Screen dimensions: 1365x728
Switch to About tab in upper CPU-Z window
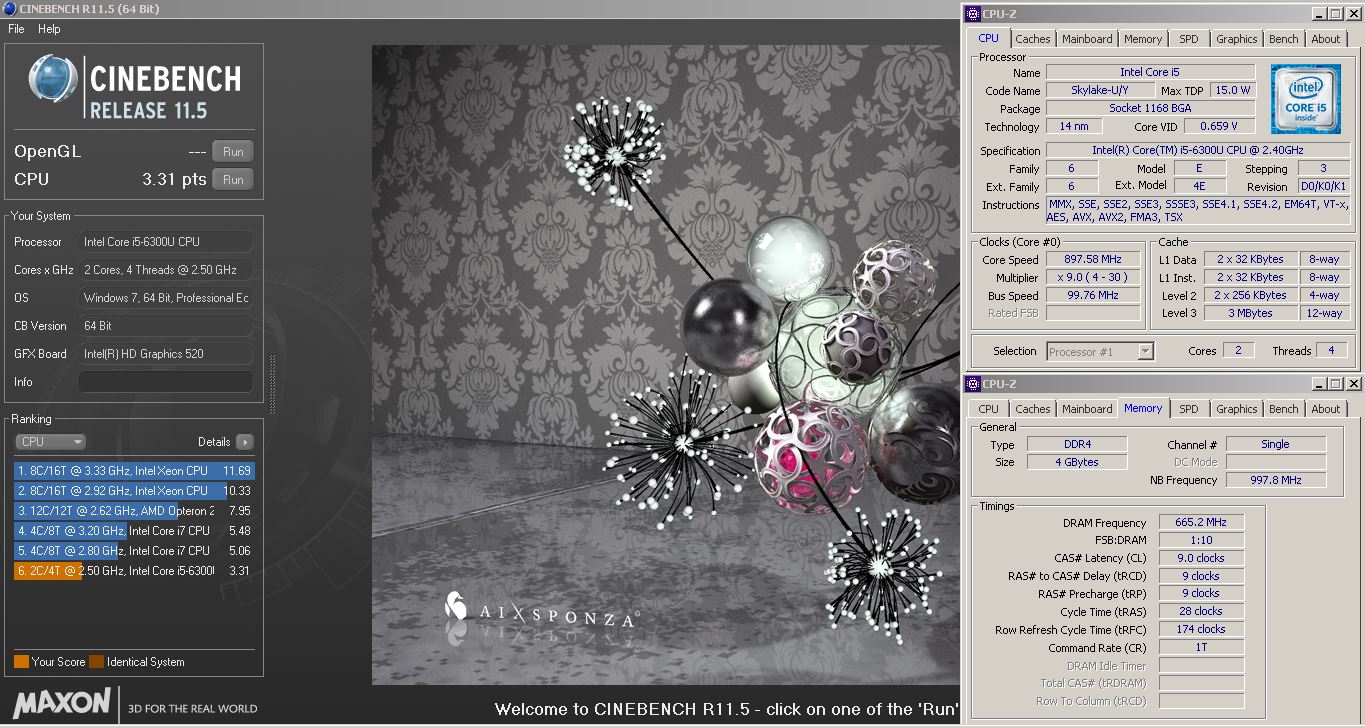click(1326, 39)
